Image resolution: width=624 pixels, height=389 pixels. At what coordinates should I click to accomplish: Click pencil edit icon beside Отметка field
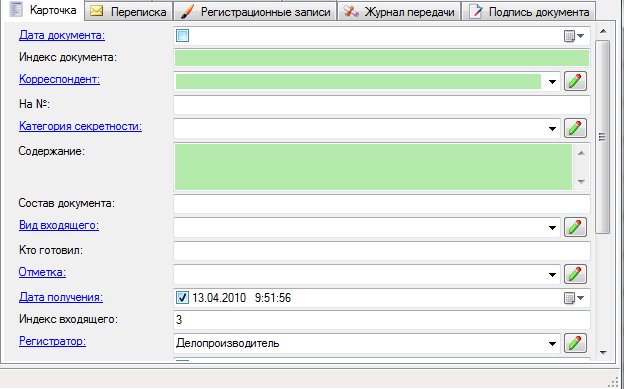click(x=575, y=274)
